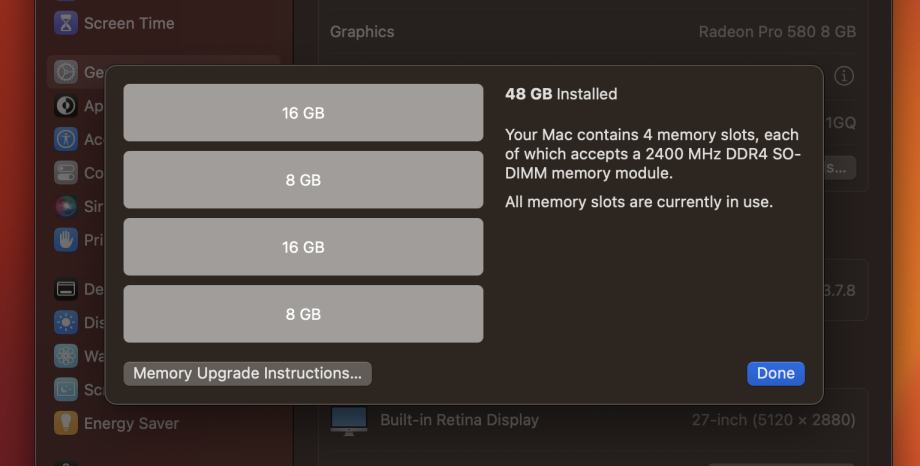
Task: Select the Wallpaper icon in sidebar
Action: coord(66,356)
